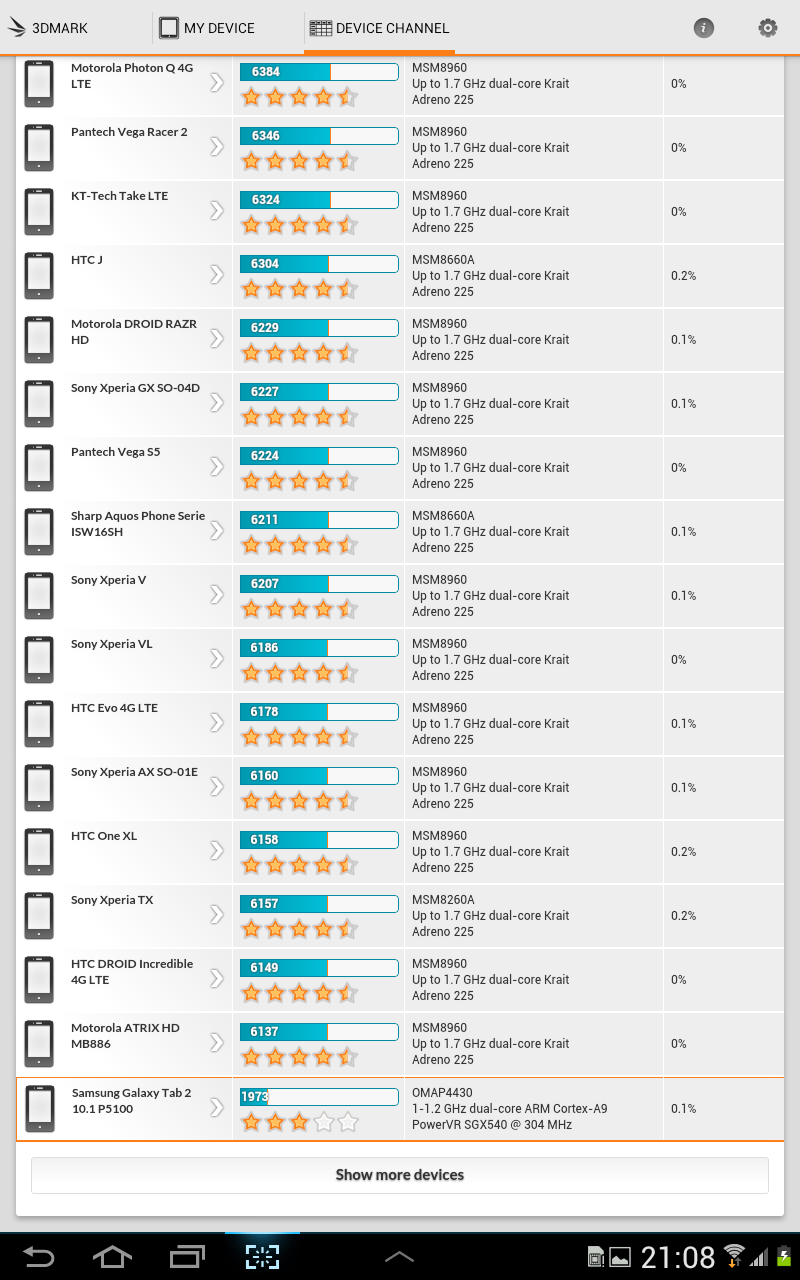Click the 21:08 clock in status bar
800x1280 pixels.
click(678, 1257)
